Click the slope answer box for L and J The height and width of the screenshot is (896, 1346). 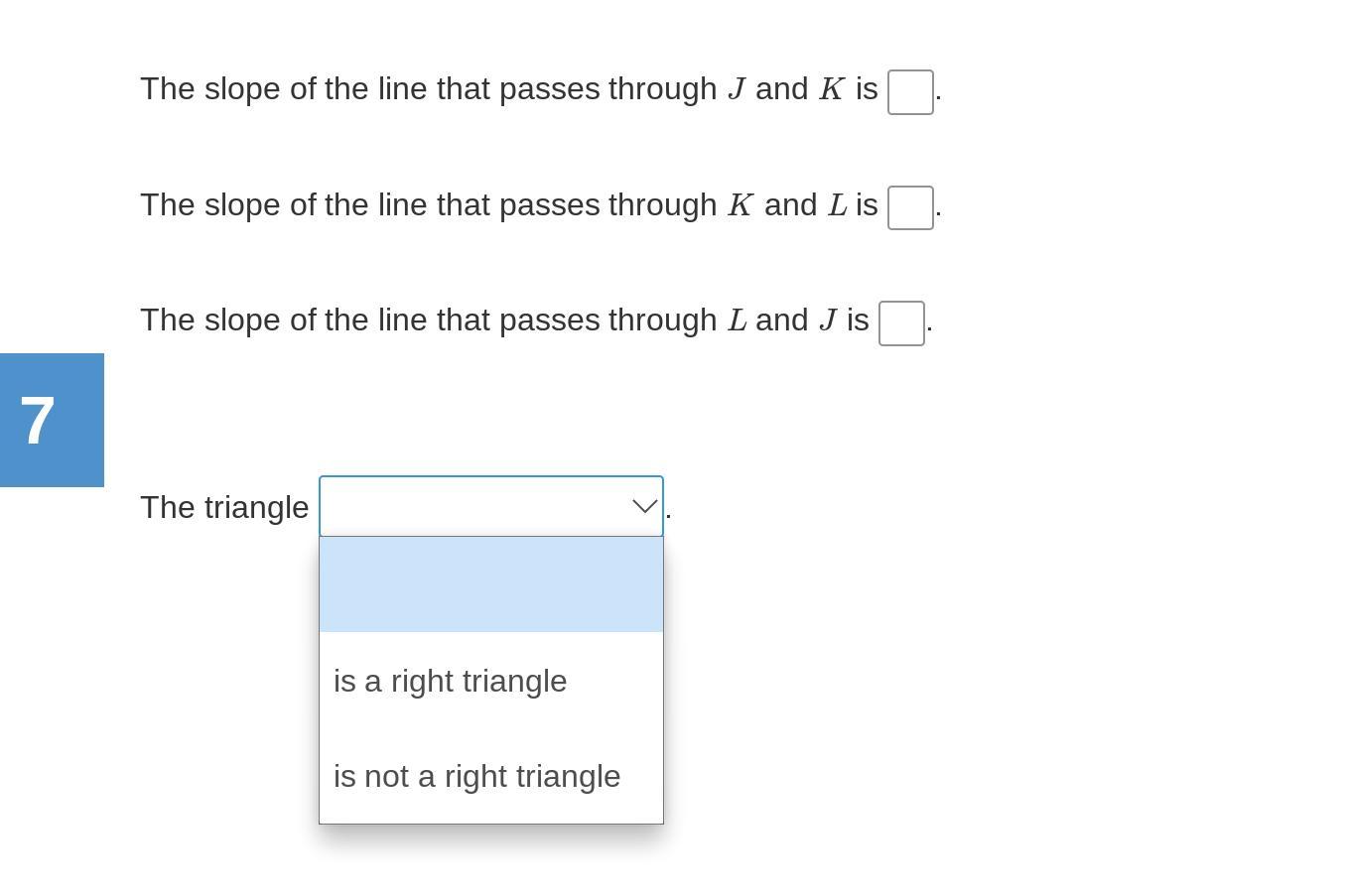(x=901, y=323)
